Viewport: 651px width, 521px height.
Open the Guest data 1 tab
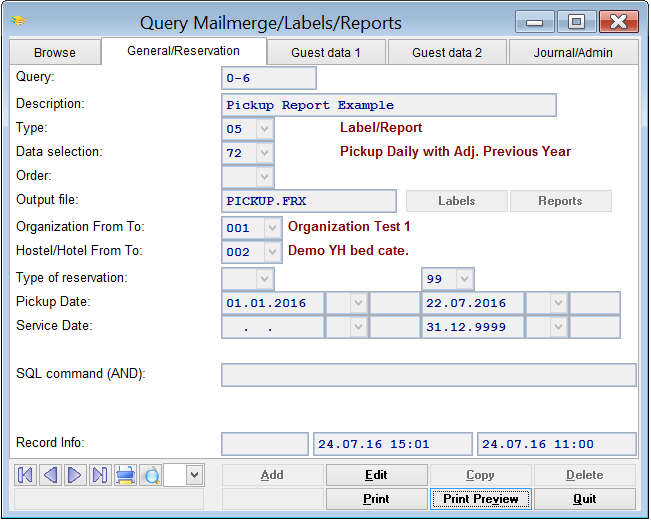tap(326, 53)
